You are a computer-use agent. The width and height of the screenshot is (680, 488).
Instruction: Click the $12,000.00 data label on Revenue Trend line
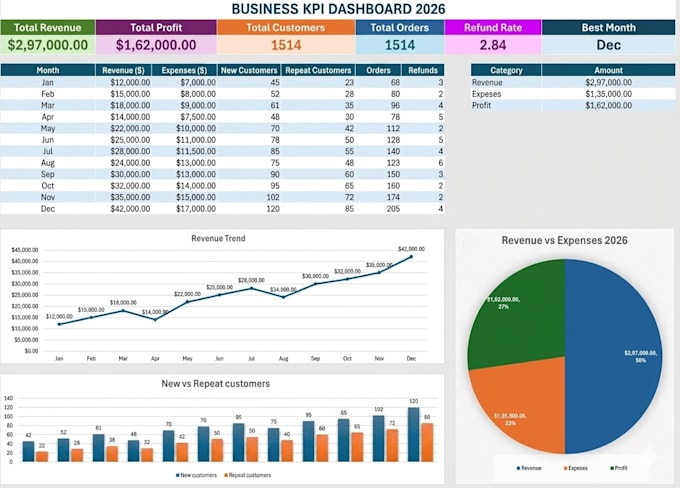pyautogui.click(x=59, y=317)
